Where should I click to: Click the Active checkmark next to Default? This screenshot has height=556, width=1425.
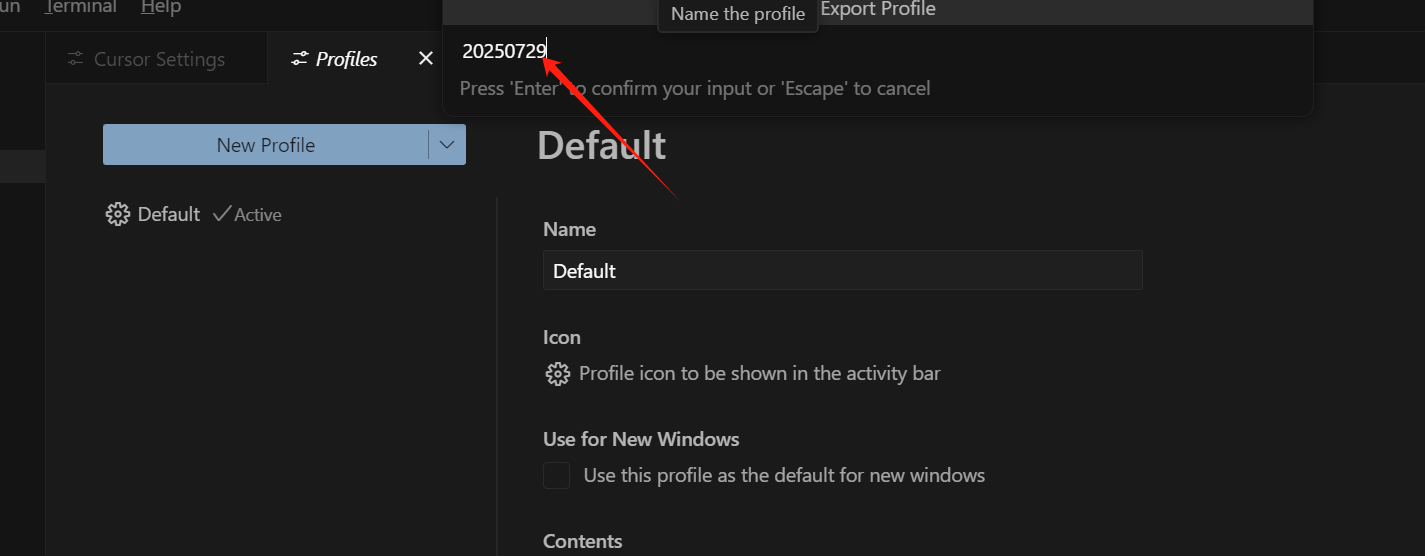[222, 214]
